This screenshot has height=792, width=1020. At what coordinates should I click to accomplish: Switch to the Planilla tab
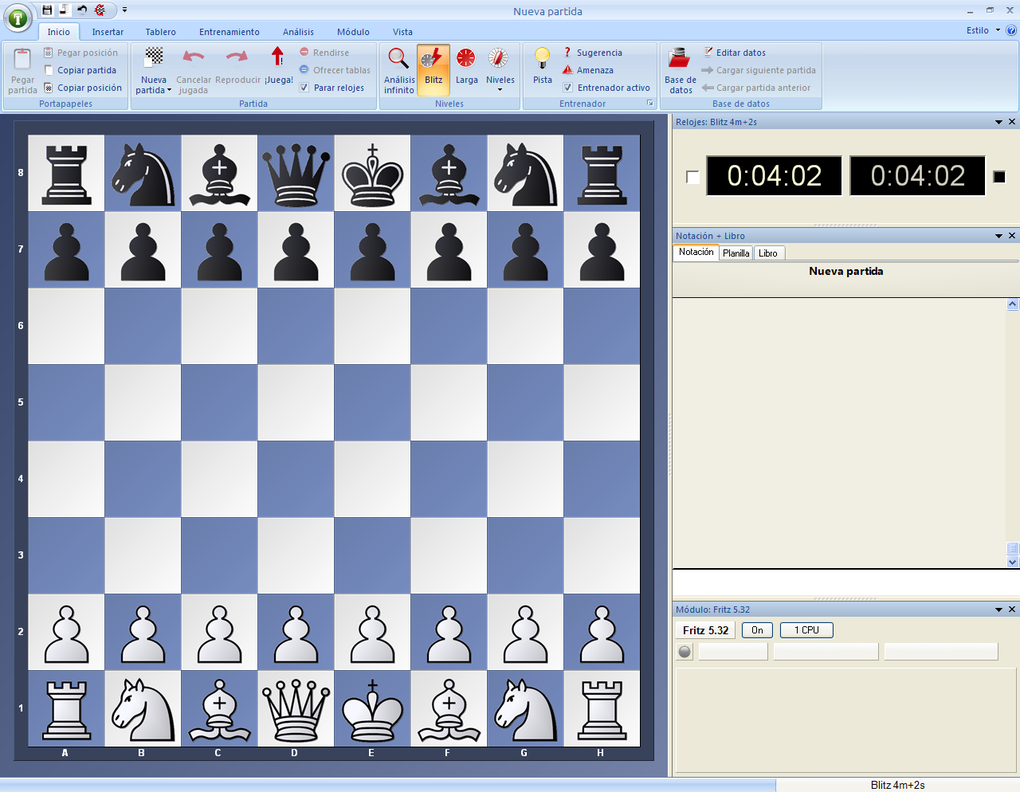(x=736, y=253)
